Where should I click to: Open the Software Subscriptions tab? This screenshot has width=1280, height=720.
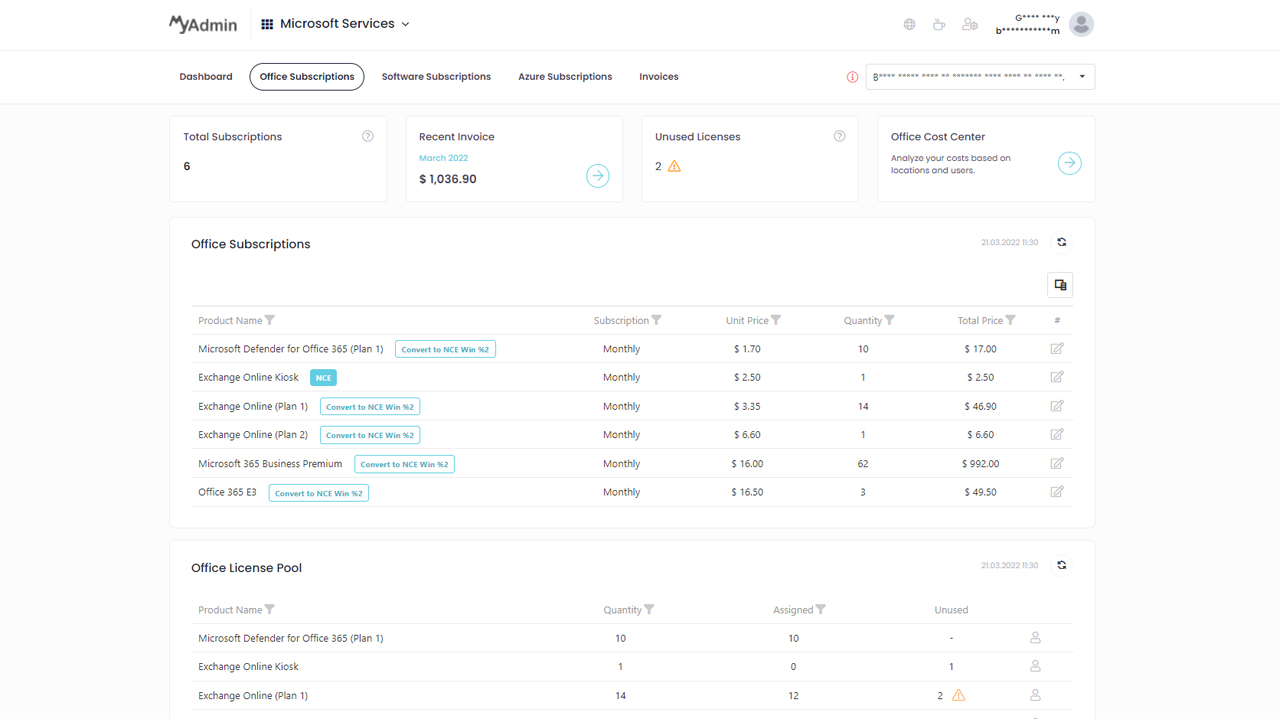[x=436, y=77]
